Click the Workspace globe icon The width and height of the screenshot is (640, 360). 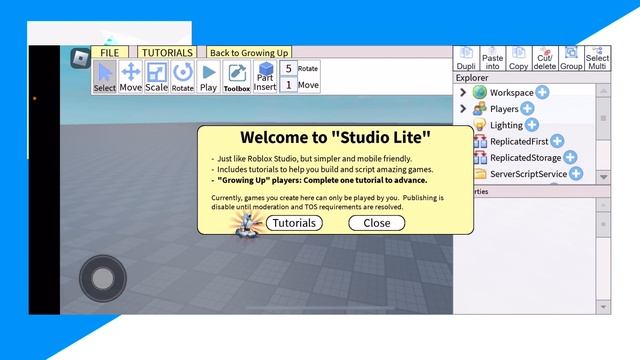480,92
